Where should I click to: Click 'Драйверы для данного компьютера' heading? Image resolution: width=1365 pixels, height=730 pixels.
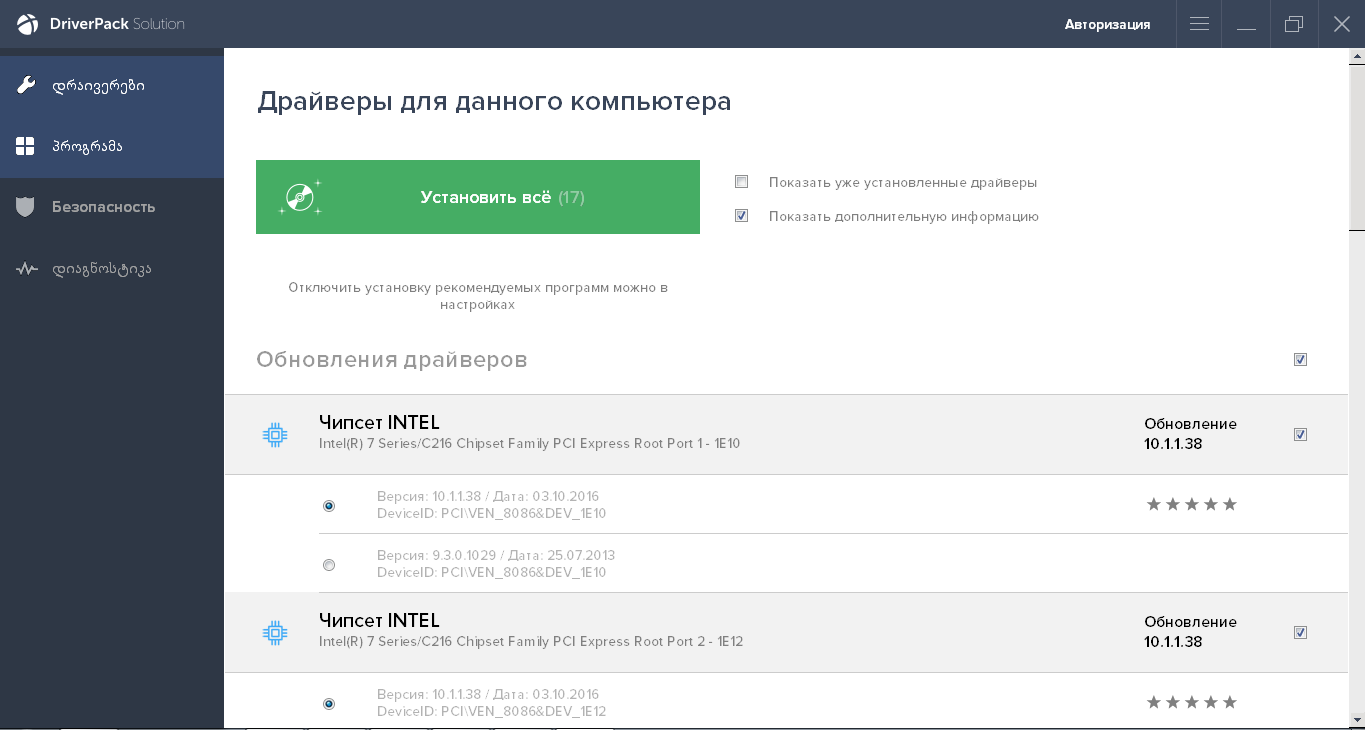(494, 102)
